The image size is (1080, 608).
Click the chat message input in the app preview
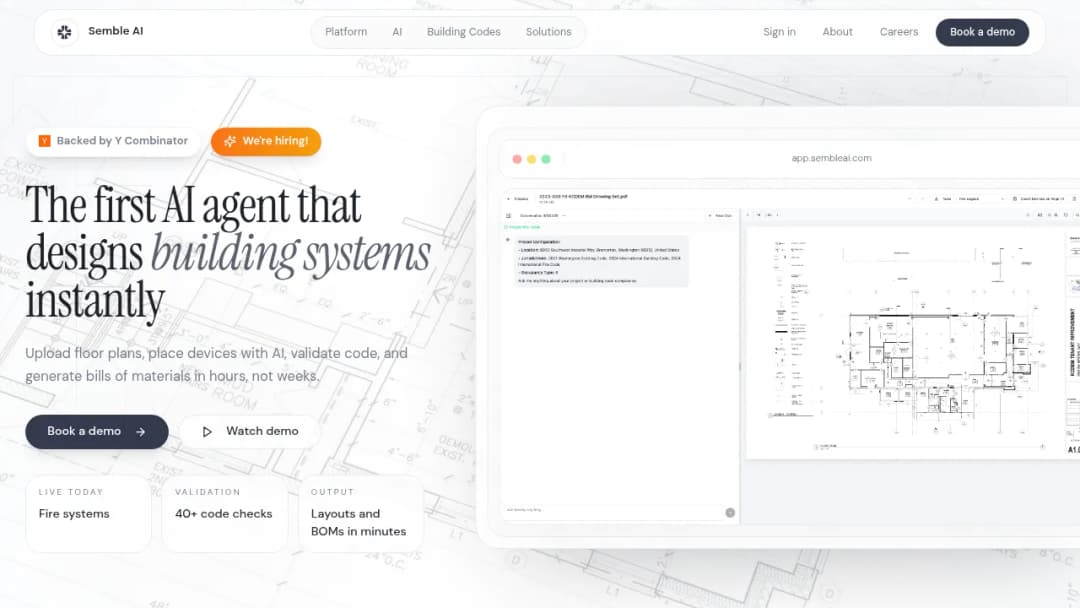(614, 510)
